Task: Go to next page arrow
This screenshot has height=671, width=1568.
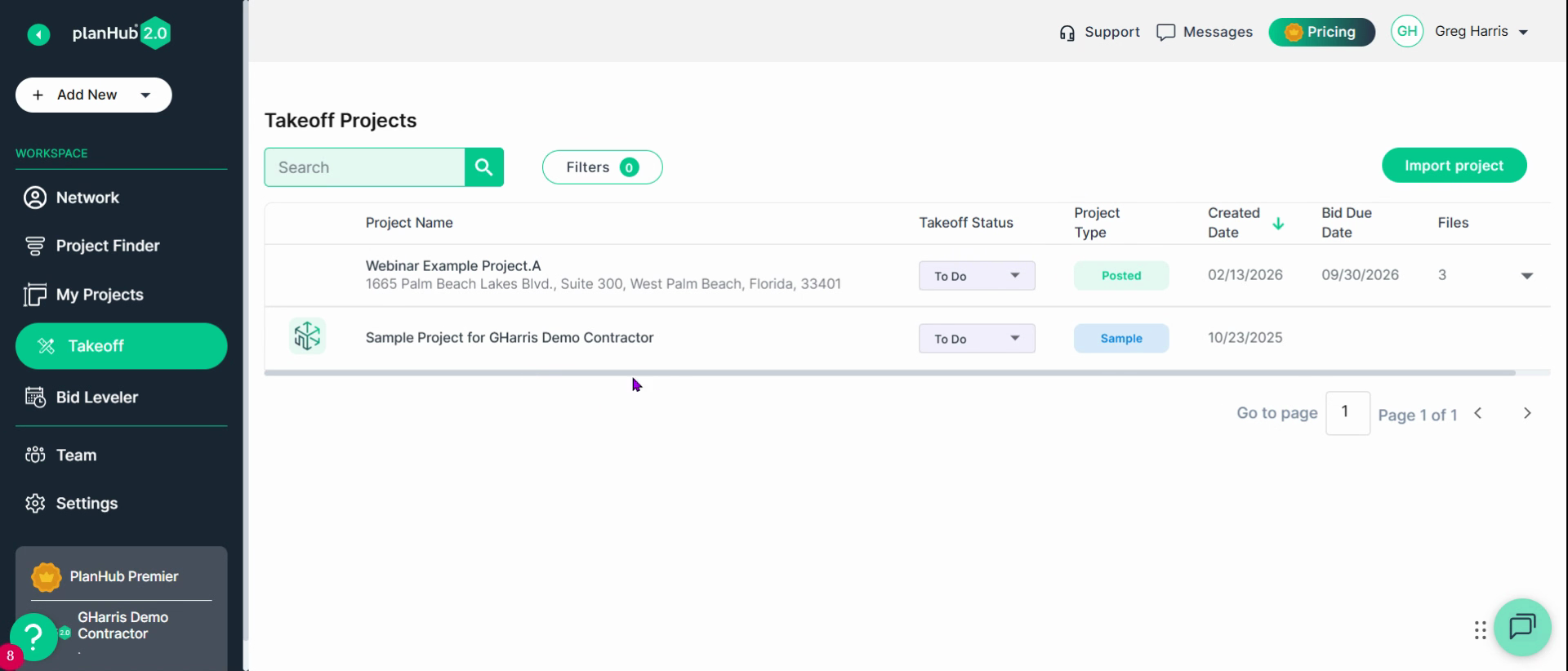Action: [x=1526, y=414]
